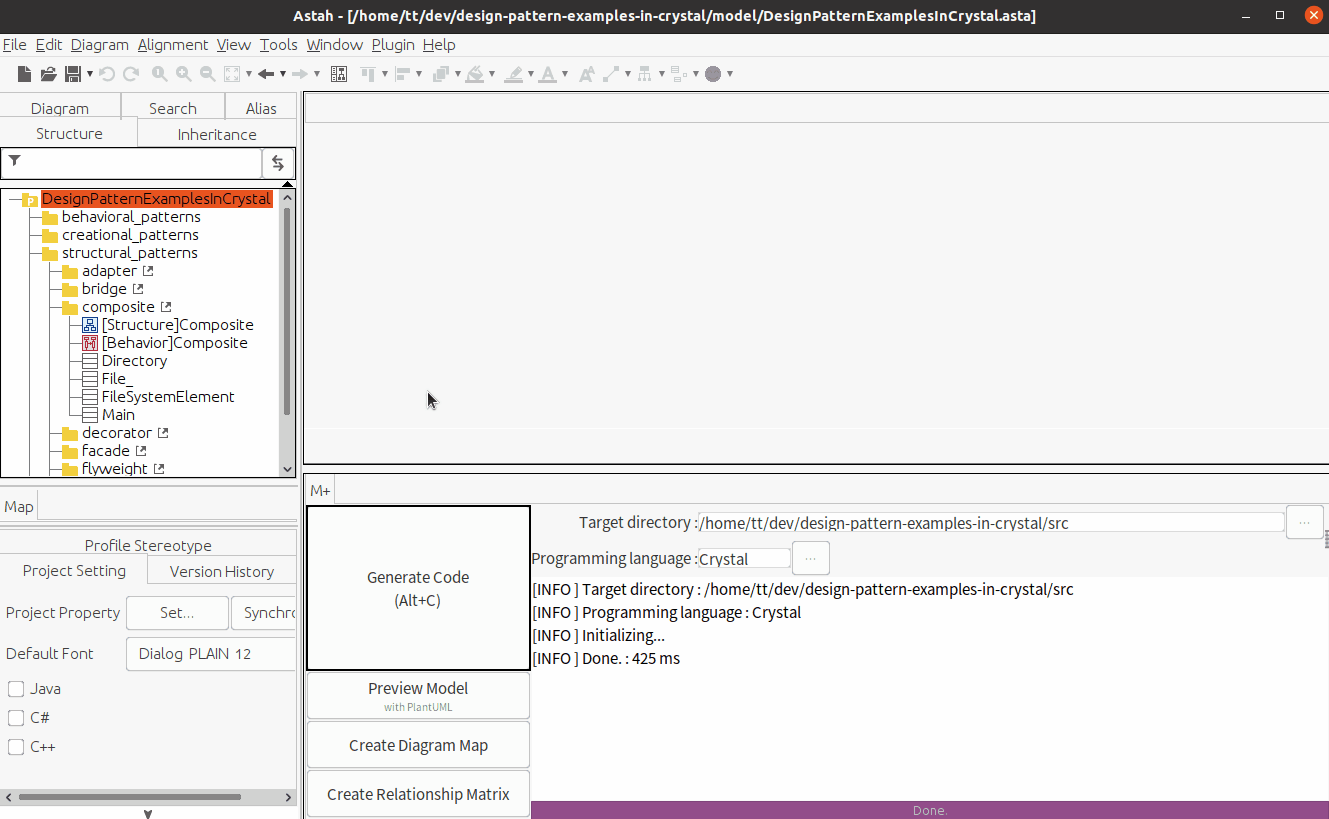Select the decorator package in tree
This screenshot has height=819, width=1329.
[117, 433]
